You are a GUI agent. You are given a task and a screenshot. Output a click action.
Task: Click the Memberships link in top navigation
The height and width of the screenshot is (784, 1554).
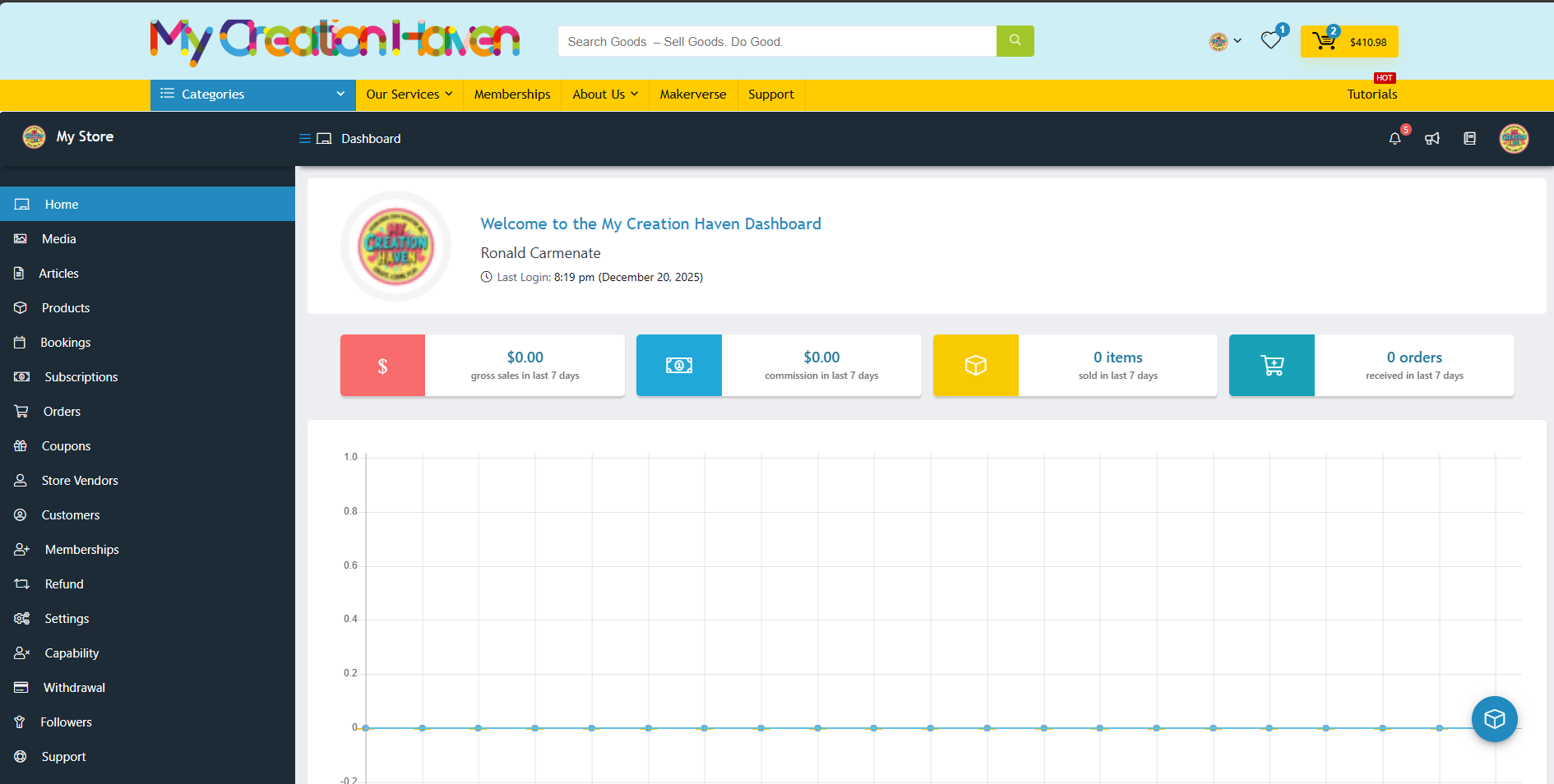click(x=511, y=95)
